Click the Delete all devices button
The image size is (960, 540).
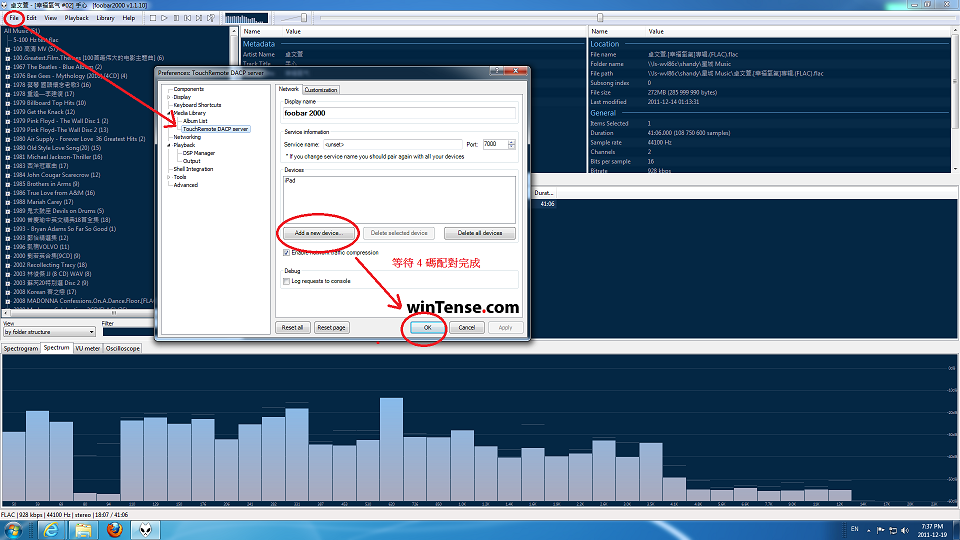pyautogui.click(x=479, y=233)
